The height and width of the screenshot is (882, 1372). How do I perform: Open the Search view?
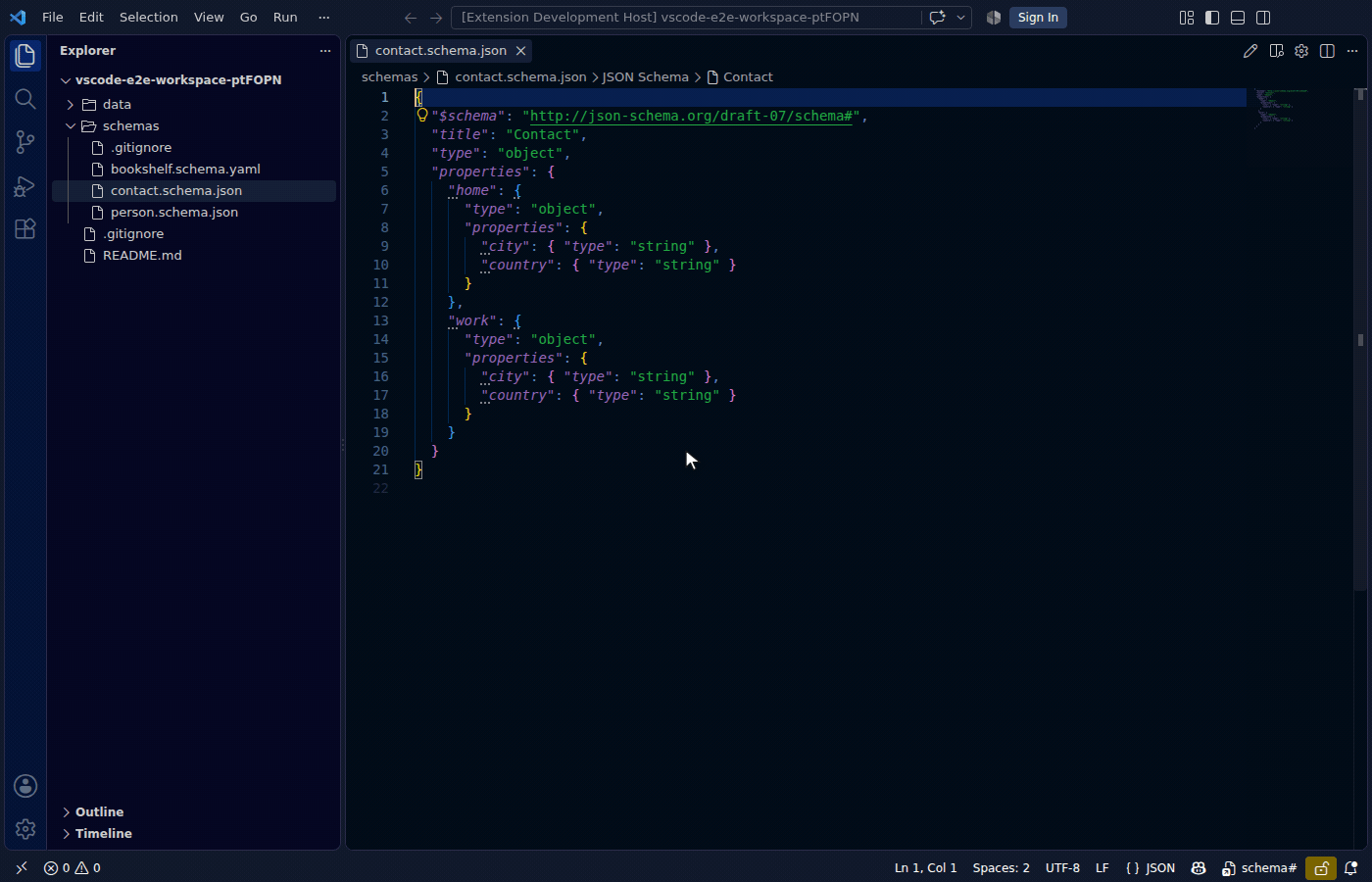25,99
